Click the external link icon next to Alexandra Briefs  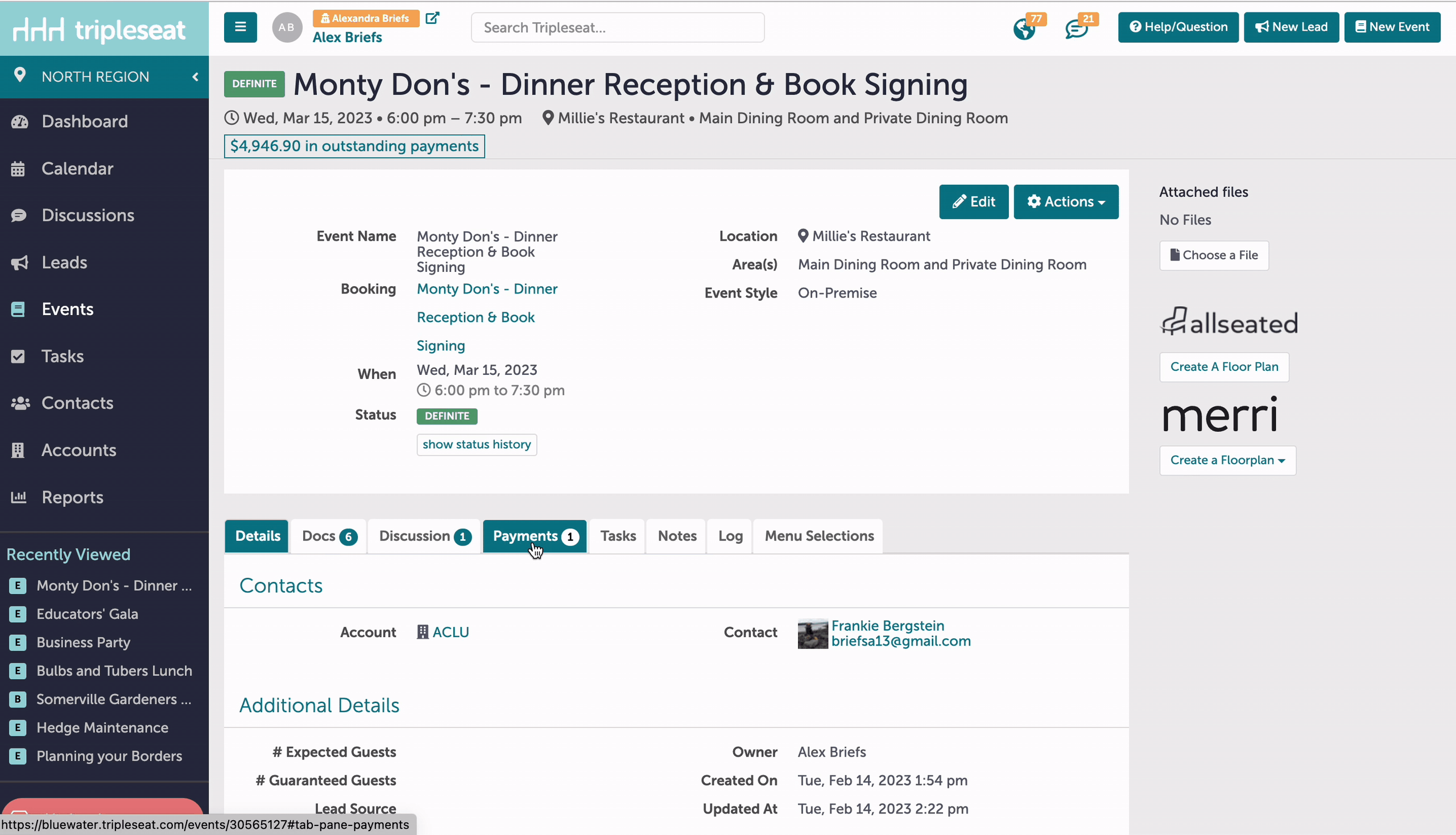pos(432,18)
